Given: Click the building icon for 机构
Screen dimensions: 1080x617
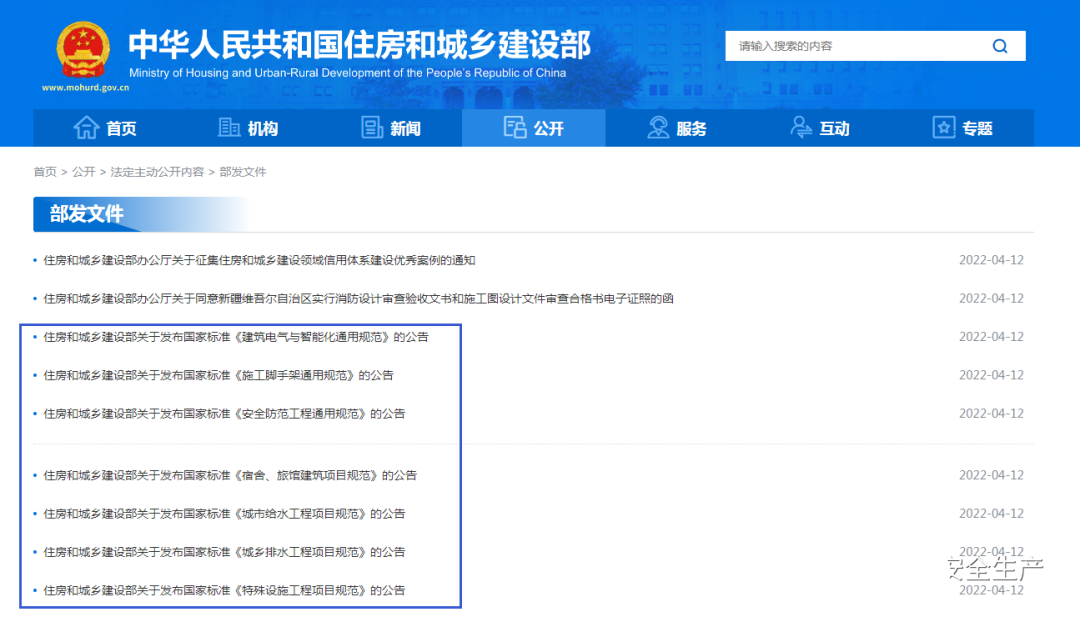Looking at the screenshot, I should pyautogui.click(x=229, y=128).
